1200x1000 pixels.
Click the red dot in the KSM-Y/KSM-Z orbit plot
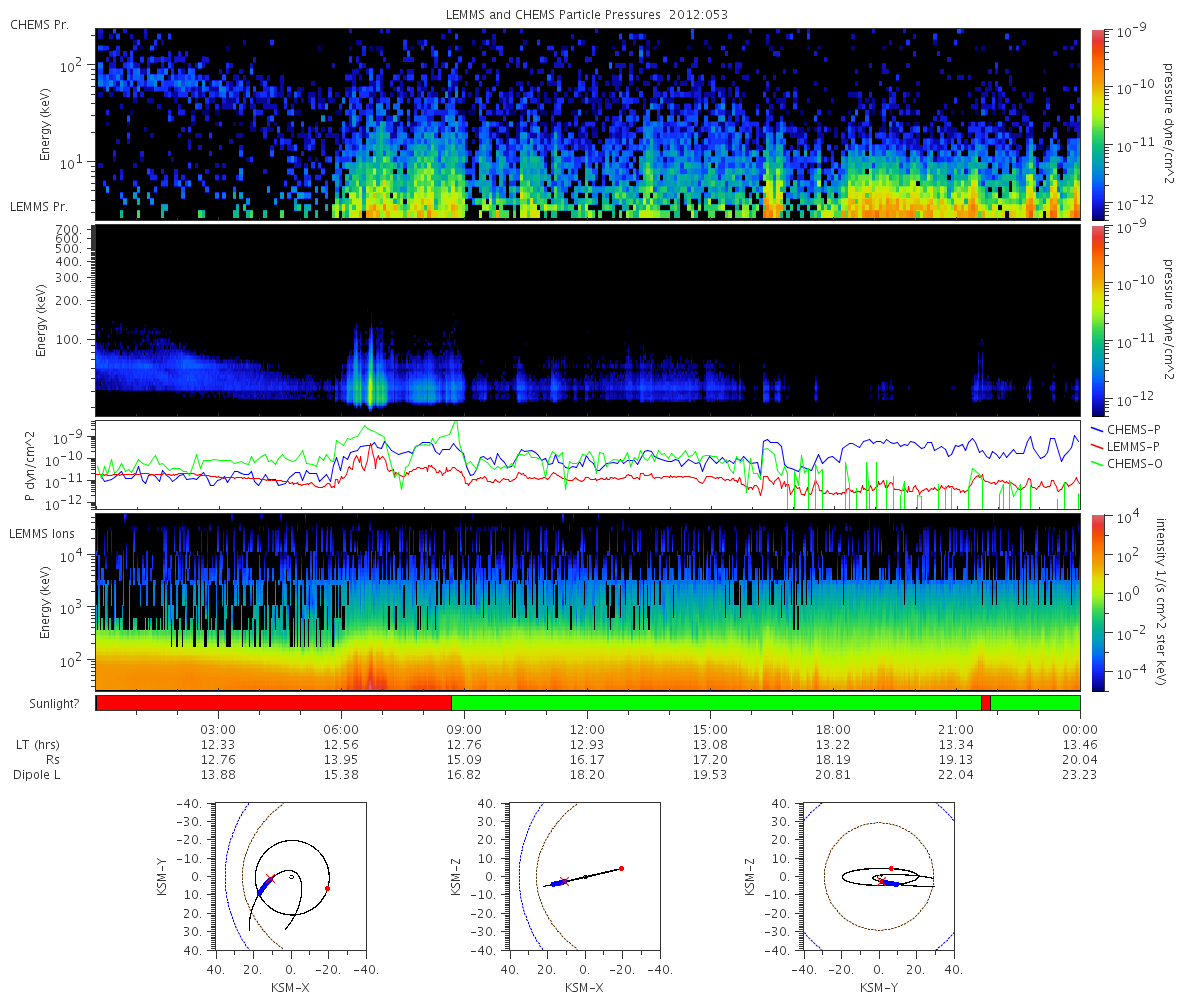tap(892, 868)
